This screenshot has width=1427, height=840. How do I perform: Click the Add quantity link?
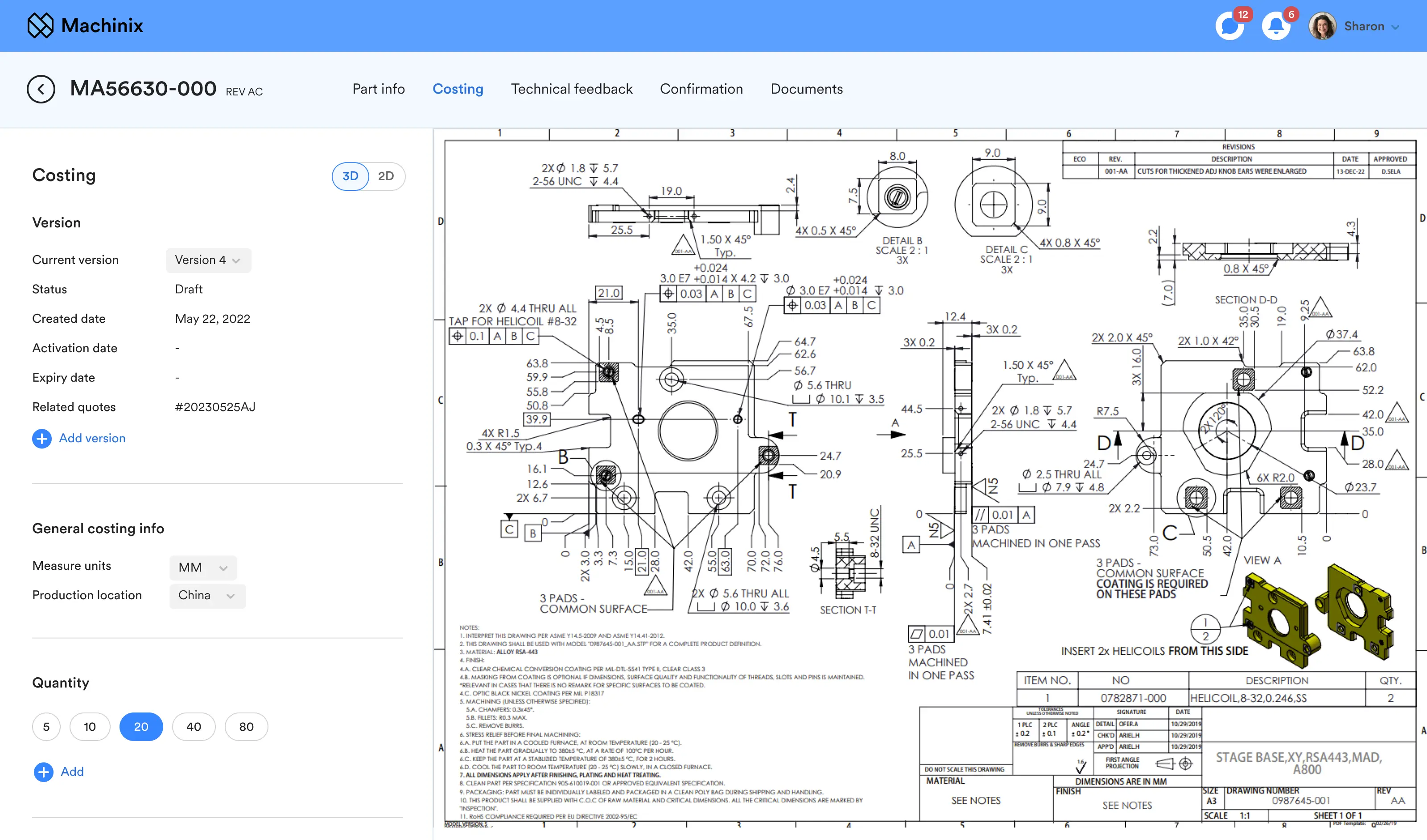point(72,771)
